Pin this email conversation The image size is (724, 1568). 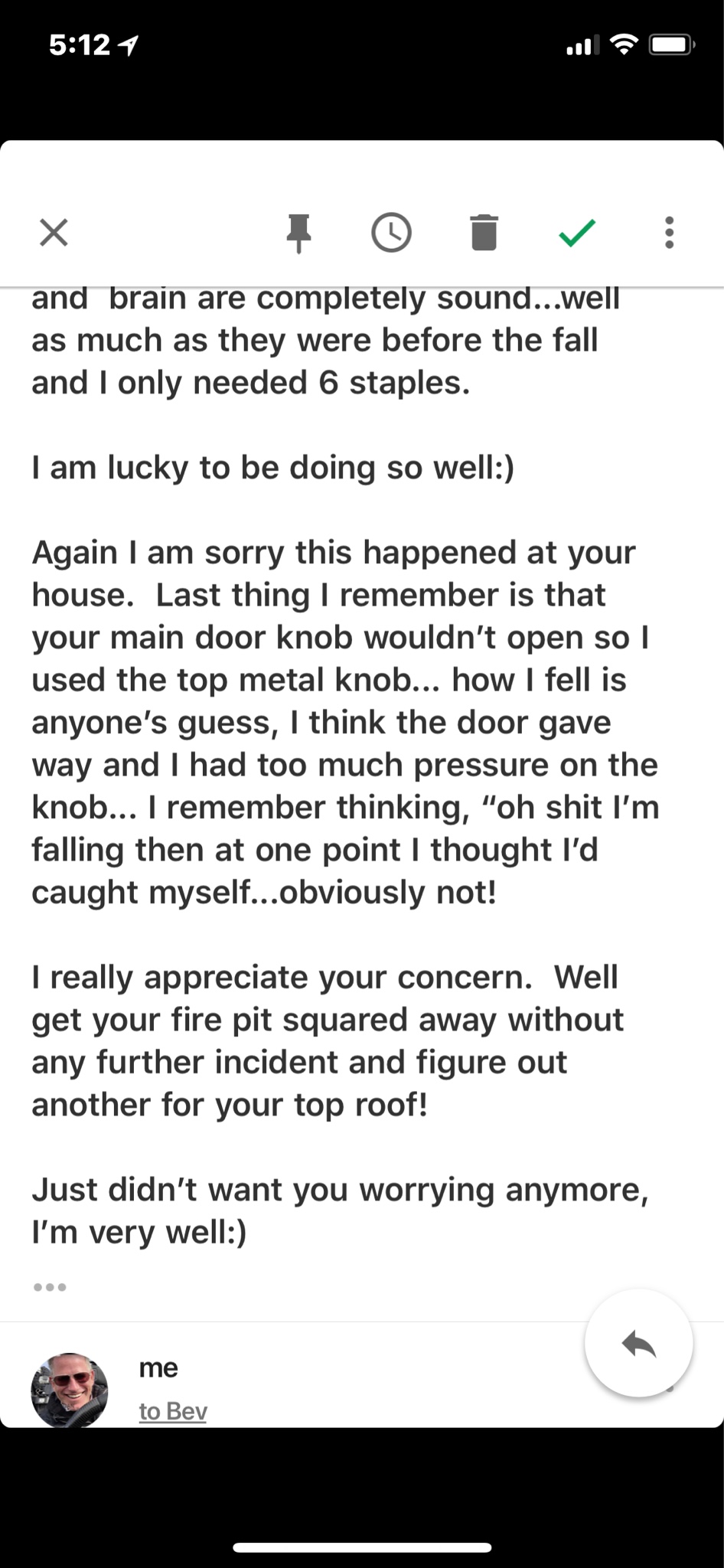point(298,234)
